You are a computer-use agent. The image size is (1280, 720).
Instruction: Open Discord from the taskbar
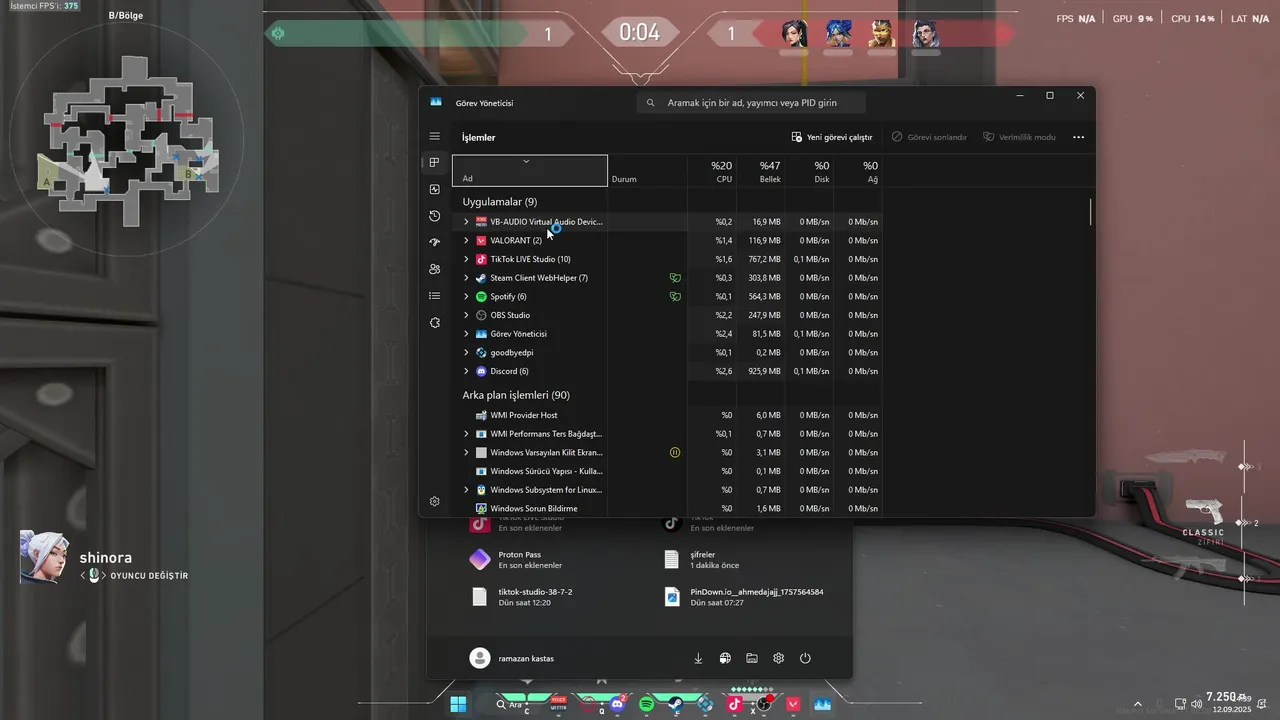tap(617, 704)
